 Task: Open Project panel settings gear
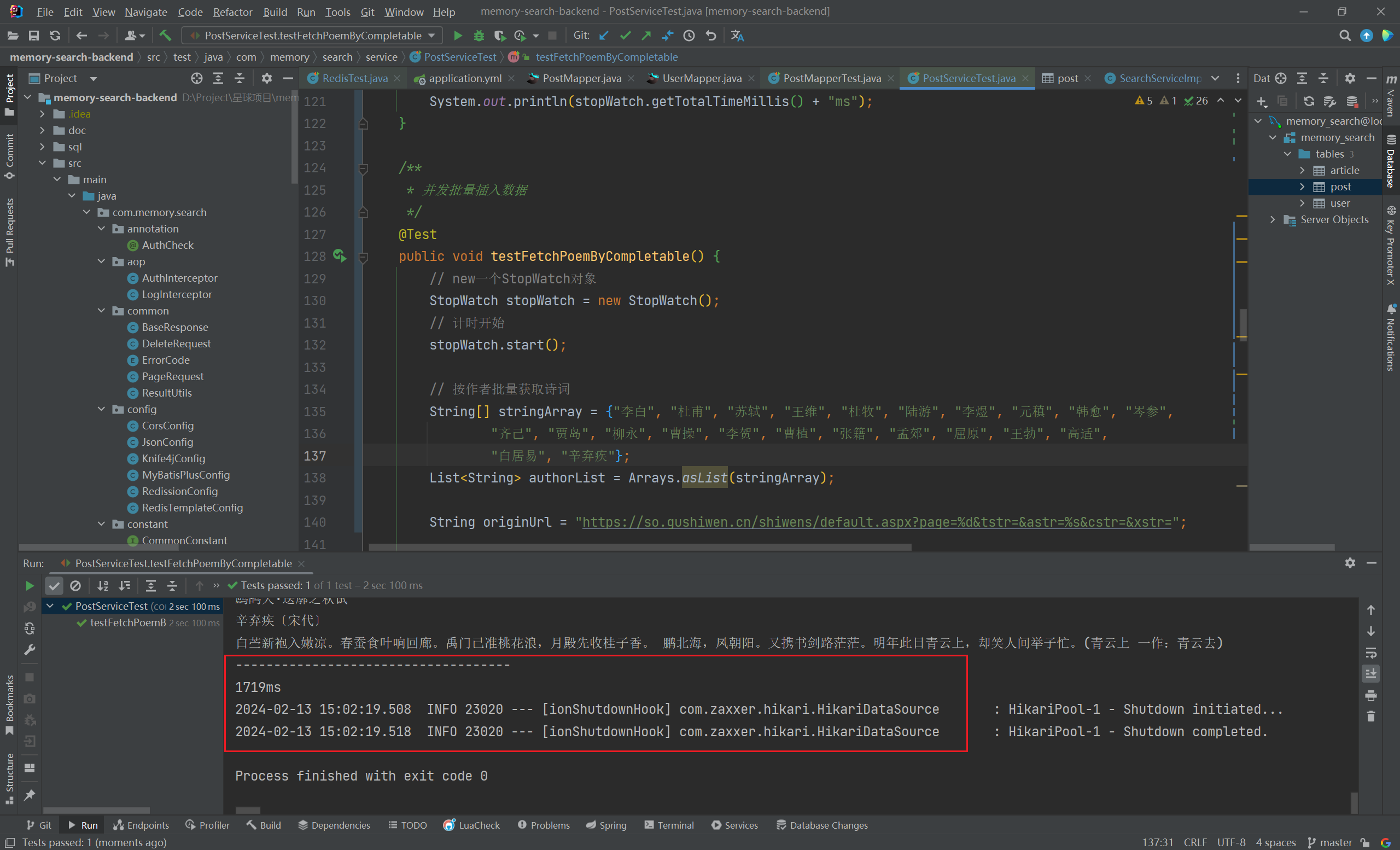pyautogui.click(x=266, y=78)
